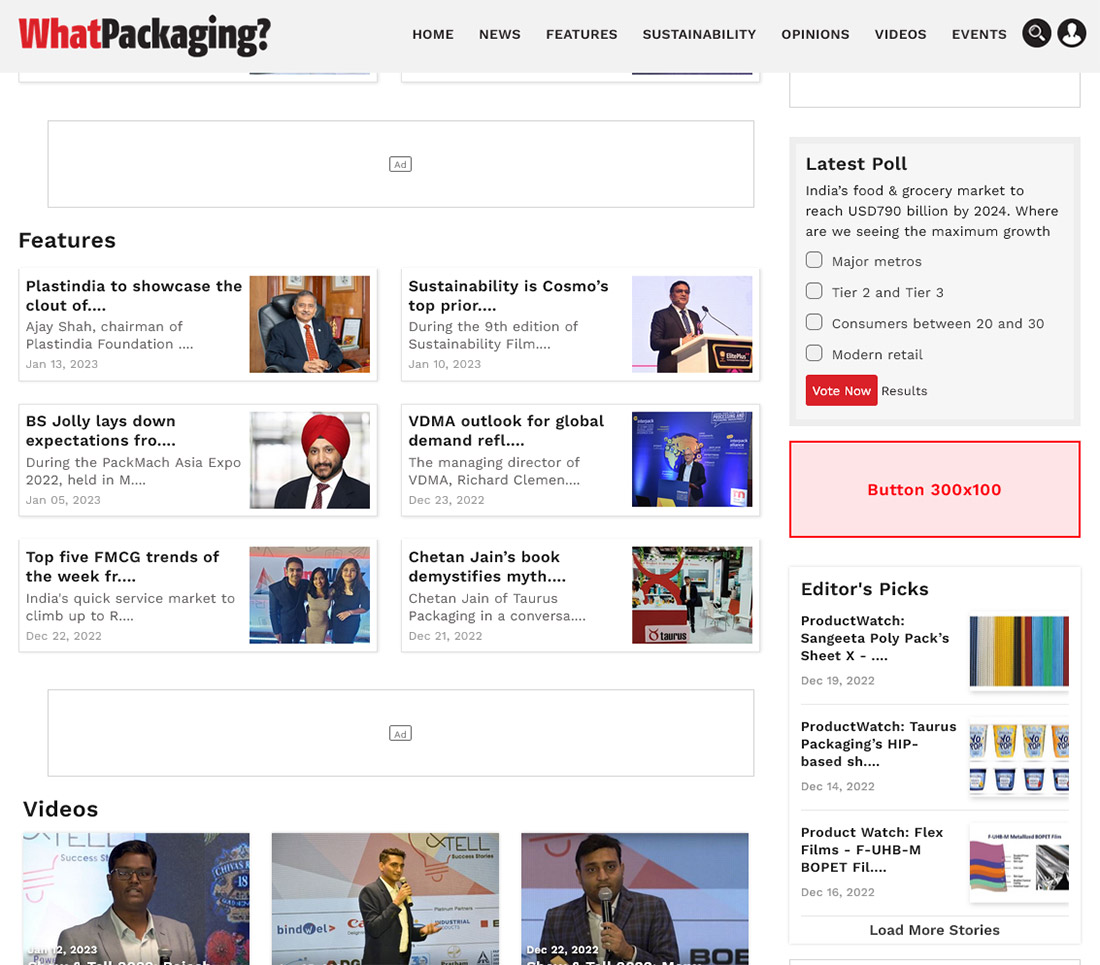Open Chetan Jain's book demystifies myth article
Viewport: 1100px width, 965px height.
point(487,567)
